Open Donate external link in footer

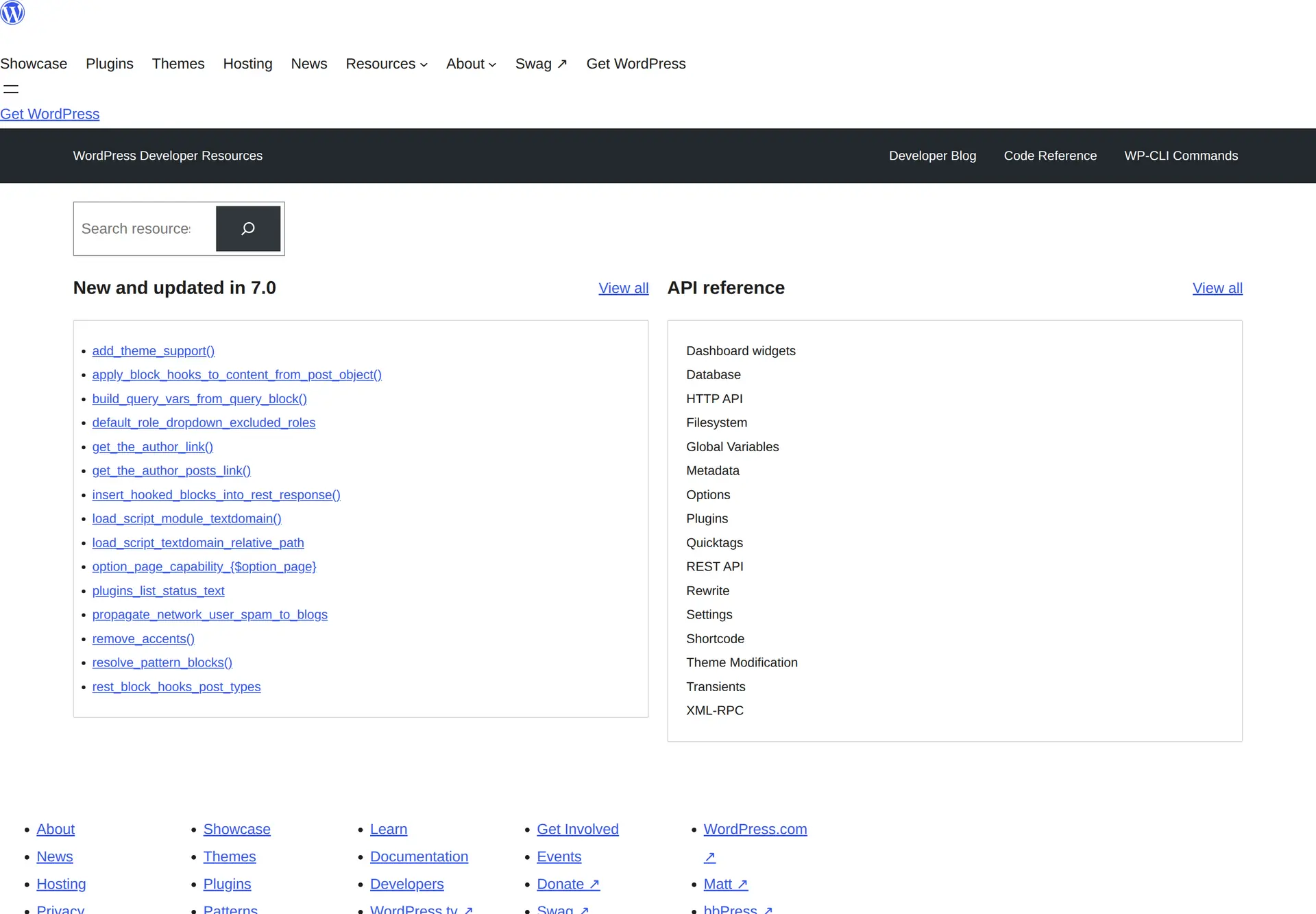pos(569,885)
